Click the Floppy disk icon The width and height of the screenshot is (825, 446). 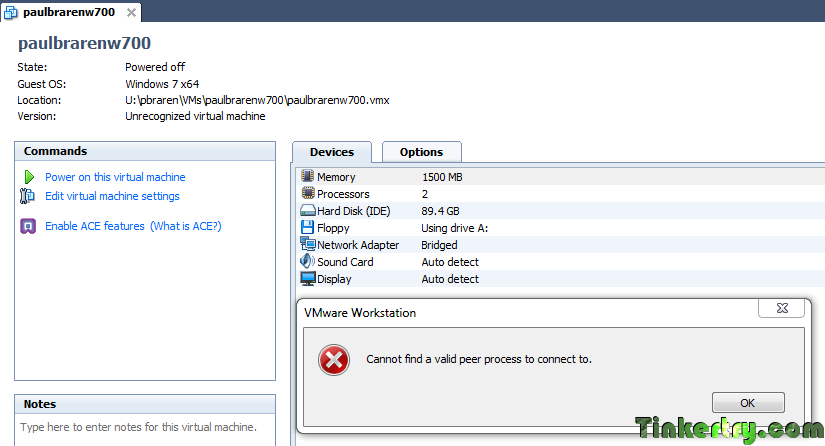coord(307,227)
